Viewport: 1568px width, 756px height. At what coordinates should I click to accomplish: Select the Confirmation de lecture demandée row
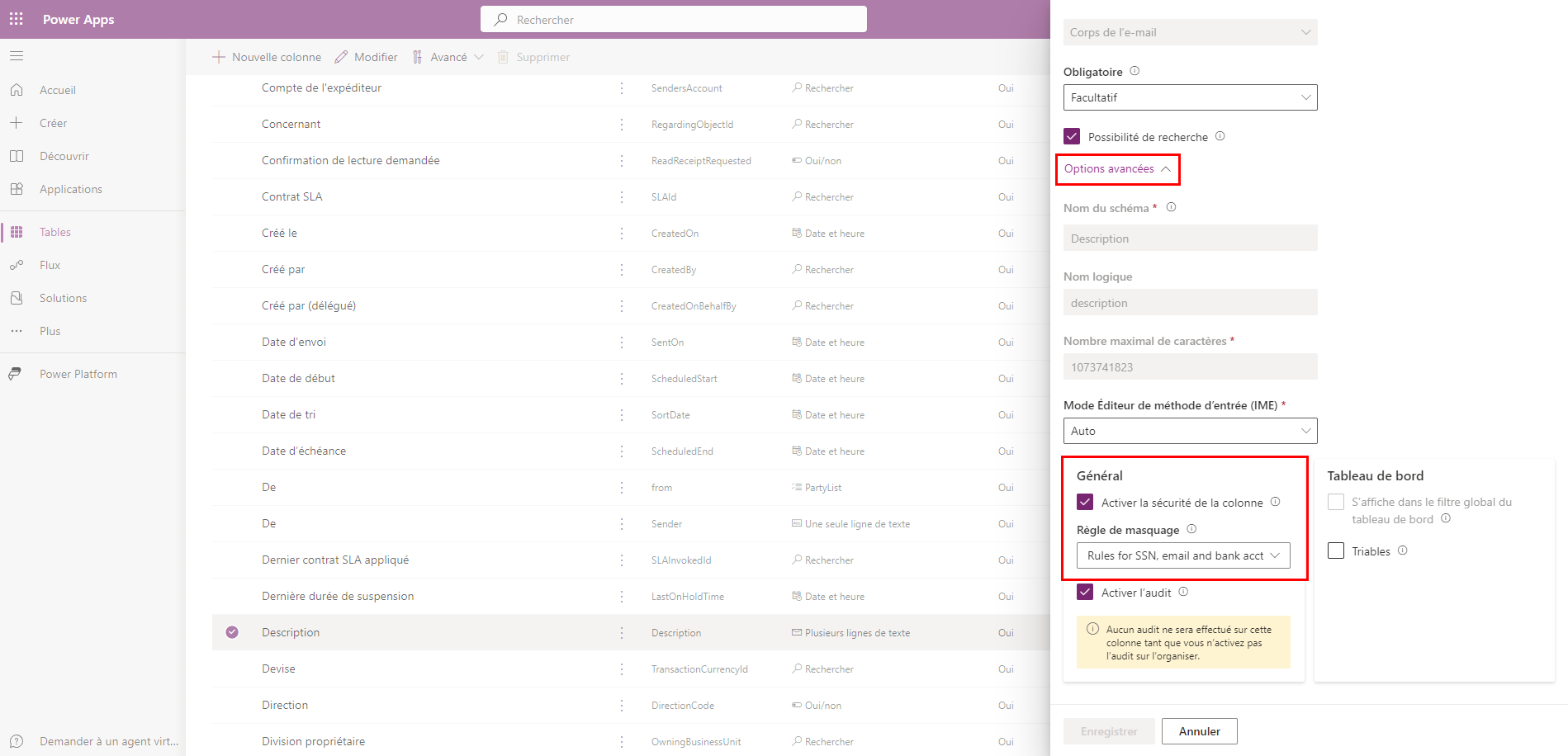[x=631, y=161]
